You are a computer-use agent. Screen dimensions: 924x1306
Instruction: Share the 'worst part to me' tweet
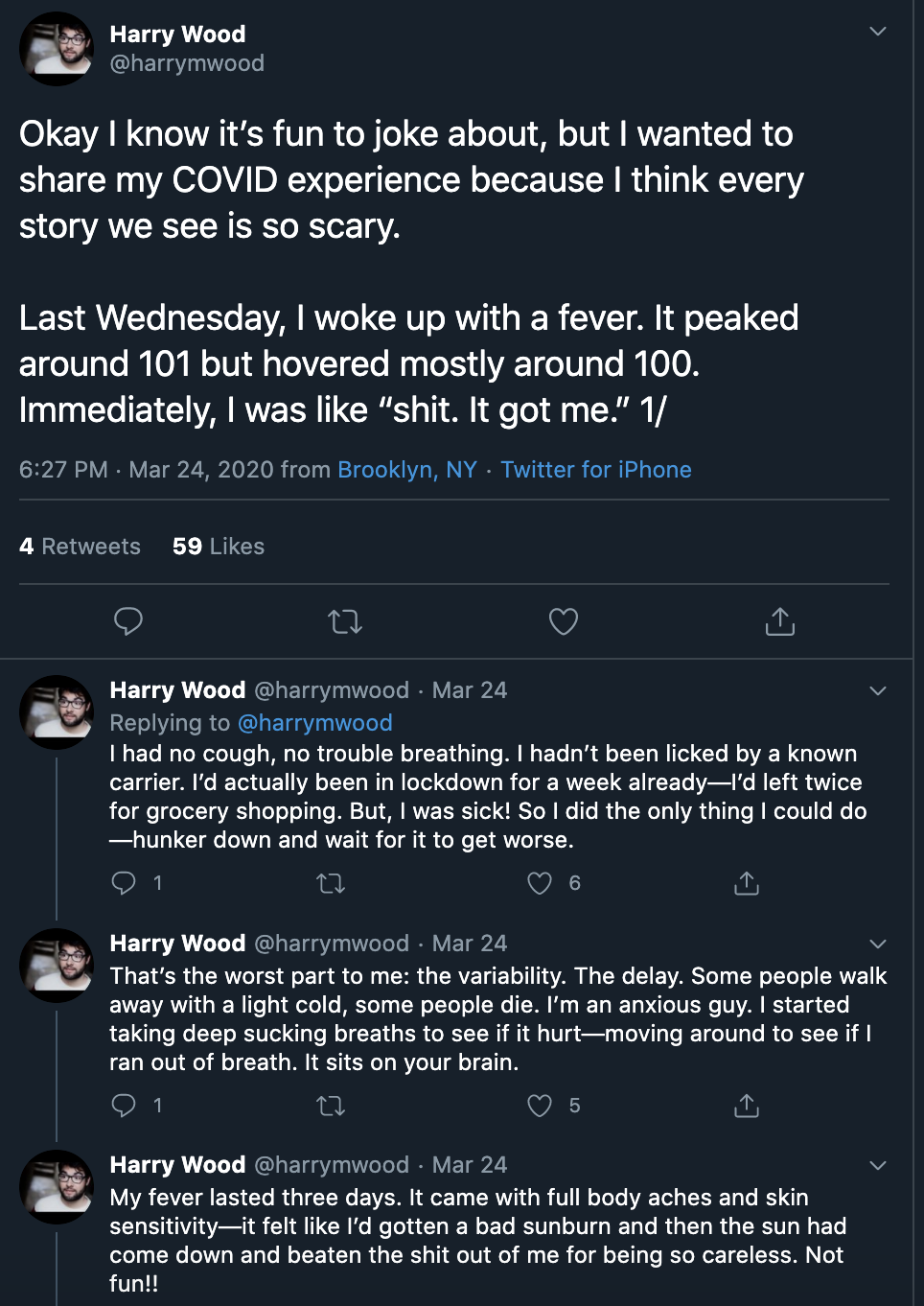[747, 1106]
